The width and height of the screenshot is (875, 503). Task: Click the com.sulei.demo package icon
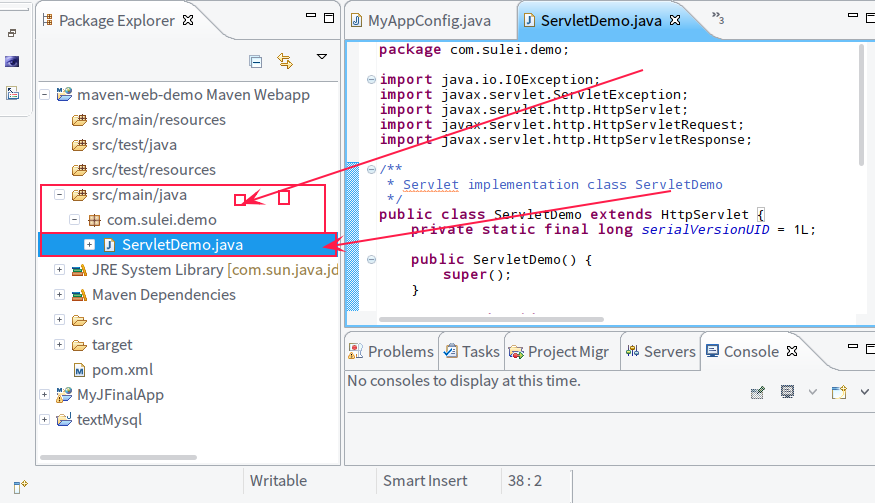click(x=94, y=220)
